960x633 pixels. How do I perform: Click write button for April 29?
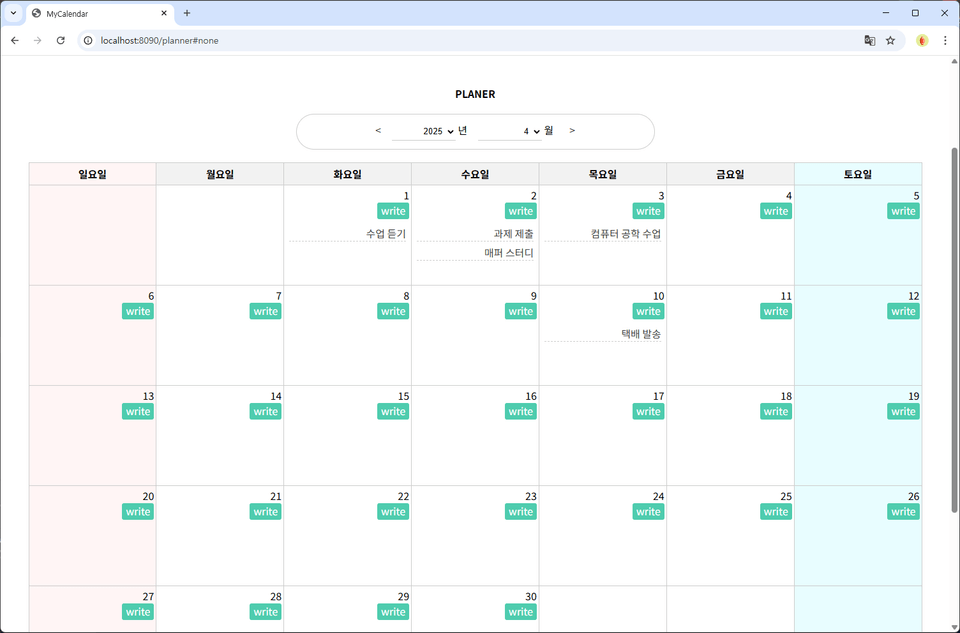[393, 612]
